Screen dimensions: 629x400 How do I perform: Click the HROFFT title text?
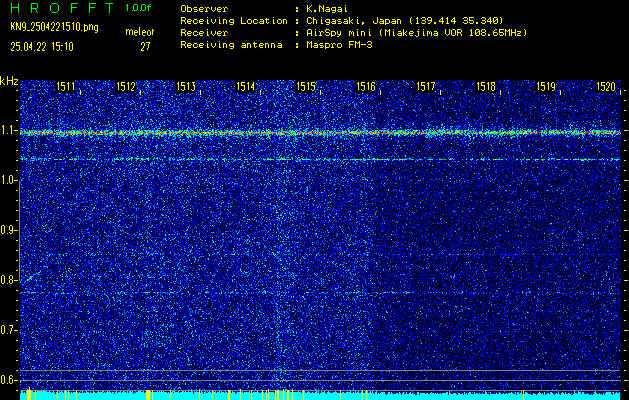[x=62, y=8]
